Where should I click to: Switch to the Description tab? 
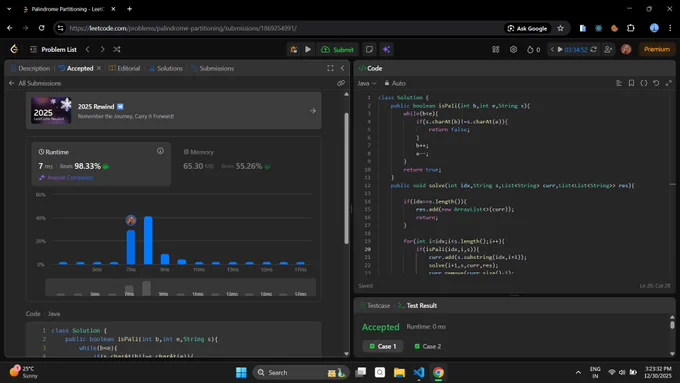30,68
